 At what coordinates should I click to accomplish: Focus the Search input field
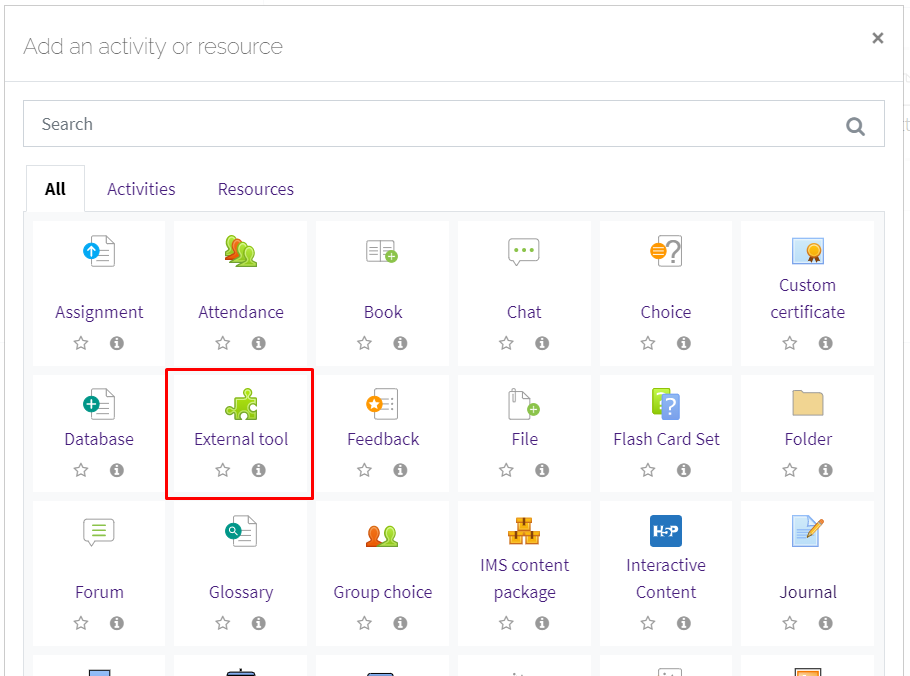[454, 124]
